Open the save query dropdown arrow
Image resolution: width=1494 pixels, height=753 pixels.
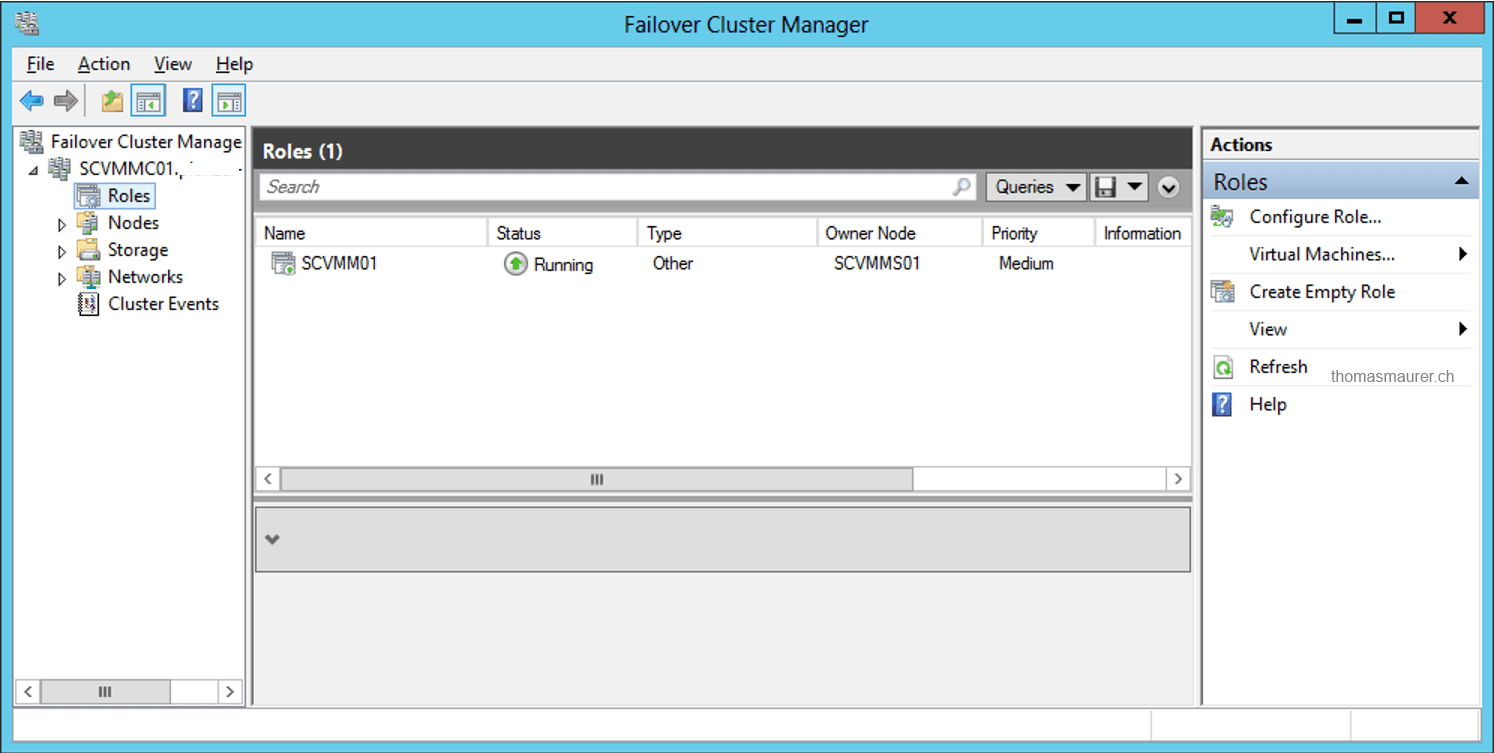pyautogui.click(x=1134, y=187)
